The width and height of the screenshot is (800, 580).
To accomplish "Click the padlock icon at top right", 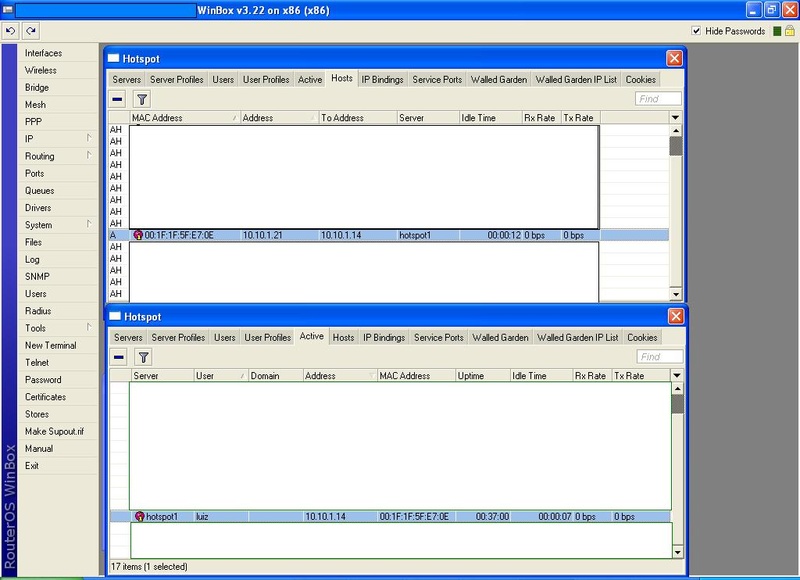I will (790, 31).
